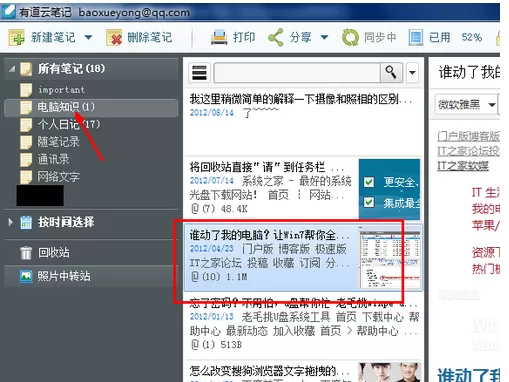Open the 照片中转站 photo station
This screenshot has height=382, width=509.
point(91,276)
